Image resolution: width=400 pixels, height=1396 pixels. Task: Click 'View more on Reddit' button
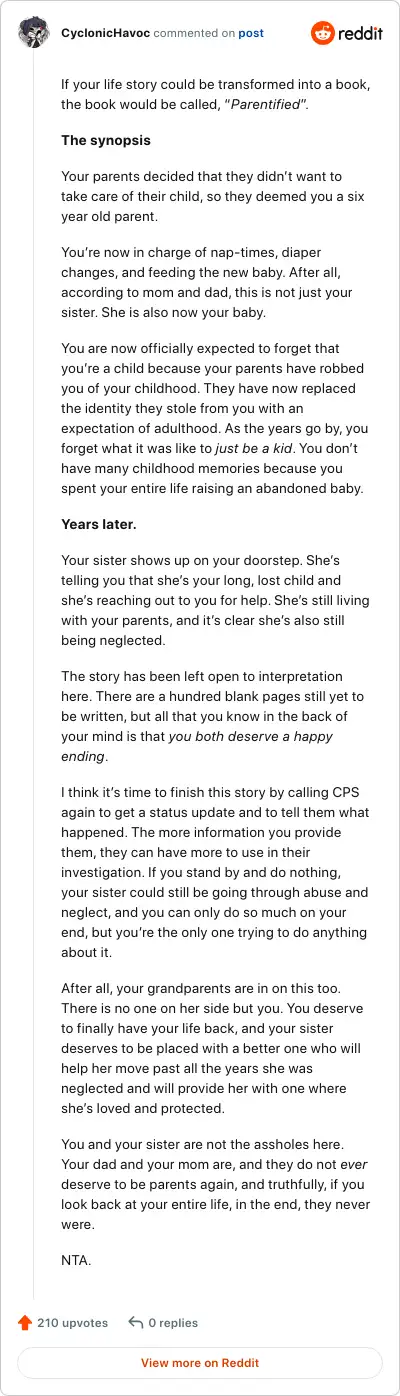pyautogui.click(x=200, y=1362)
